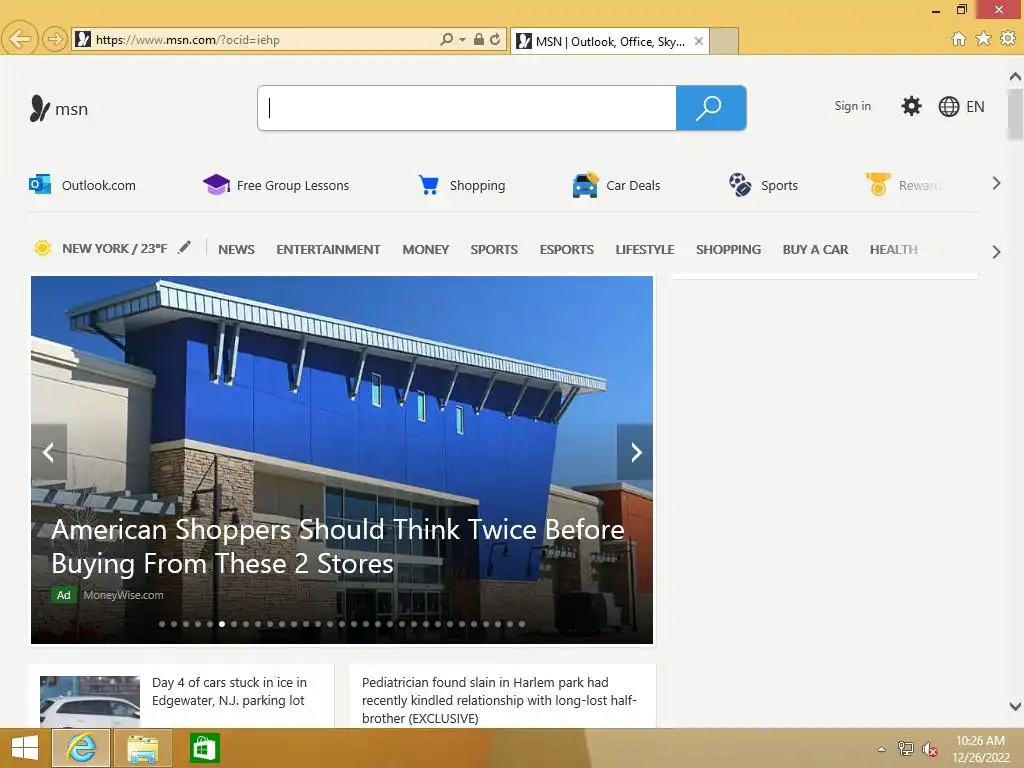Image resolution: width=1024 pixels, height=768 pixels.
Task: Close the MSN browser tab
Action: [x=699, y=41]
